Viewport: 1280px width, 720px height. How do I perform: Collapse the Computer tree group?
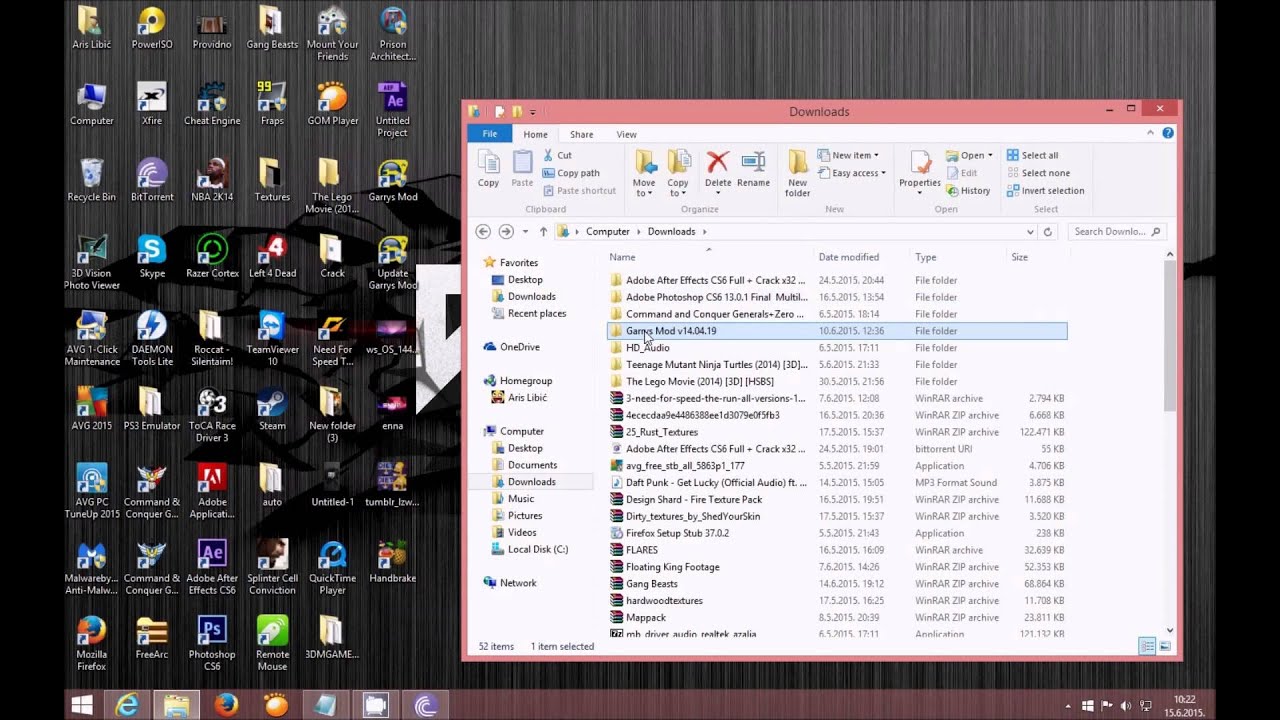[477, 431]
